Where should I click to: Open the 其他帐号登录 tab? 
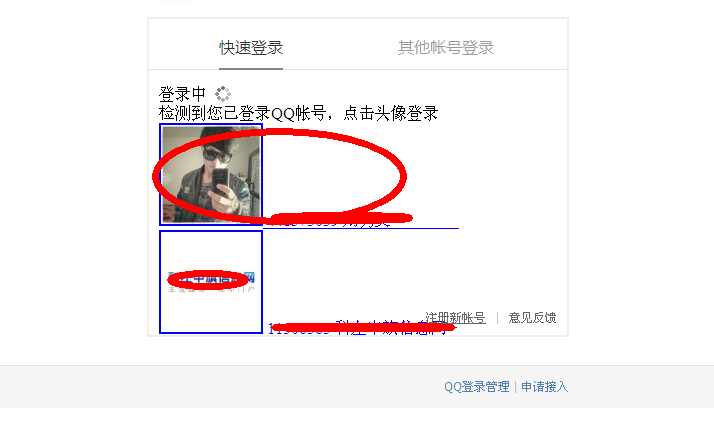point(446,47)
